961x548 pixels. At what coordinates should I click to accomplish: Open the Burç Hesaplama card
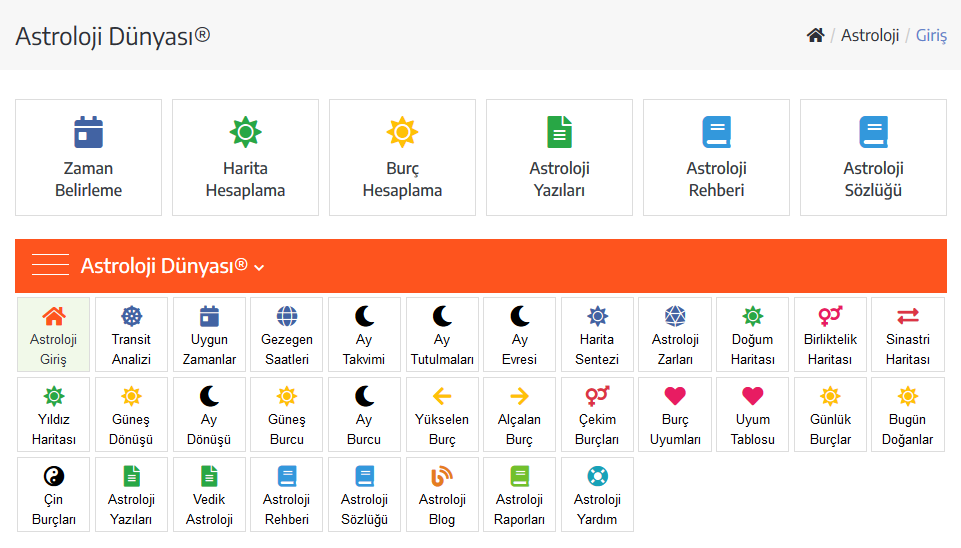point(403,158)
